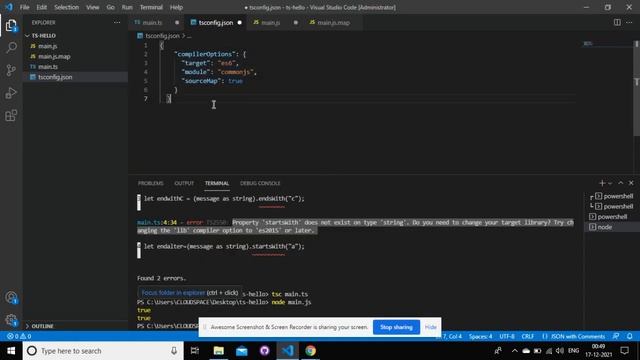Image resolution: width=640 pixels, height=360 pixels.
Task: Open the Windows Start menu
Action: pyautogui.click(x=11, y=351)
